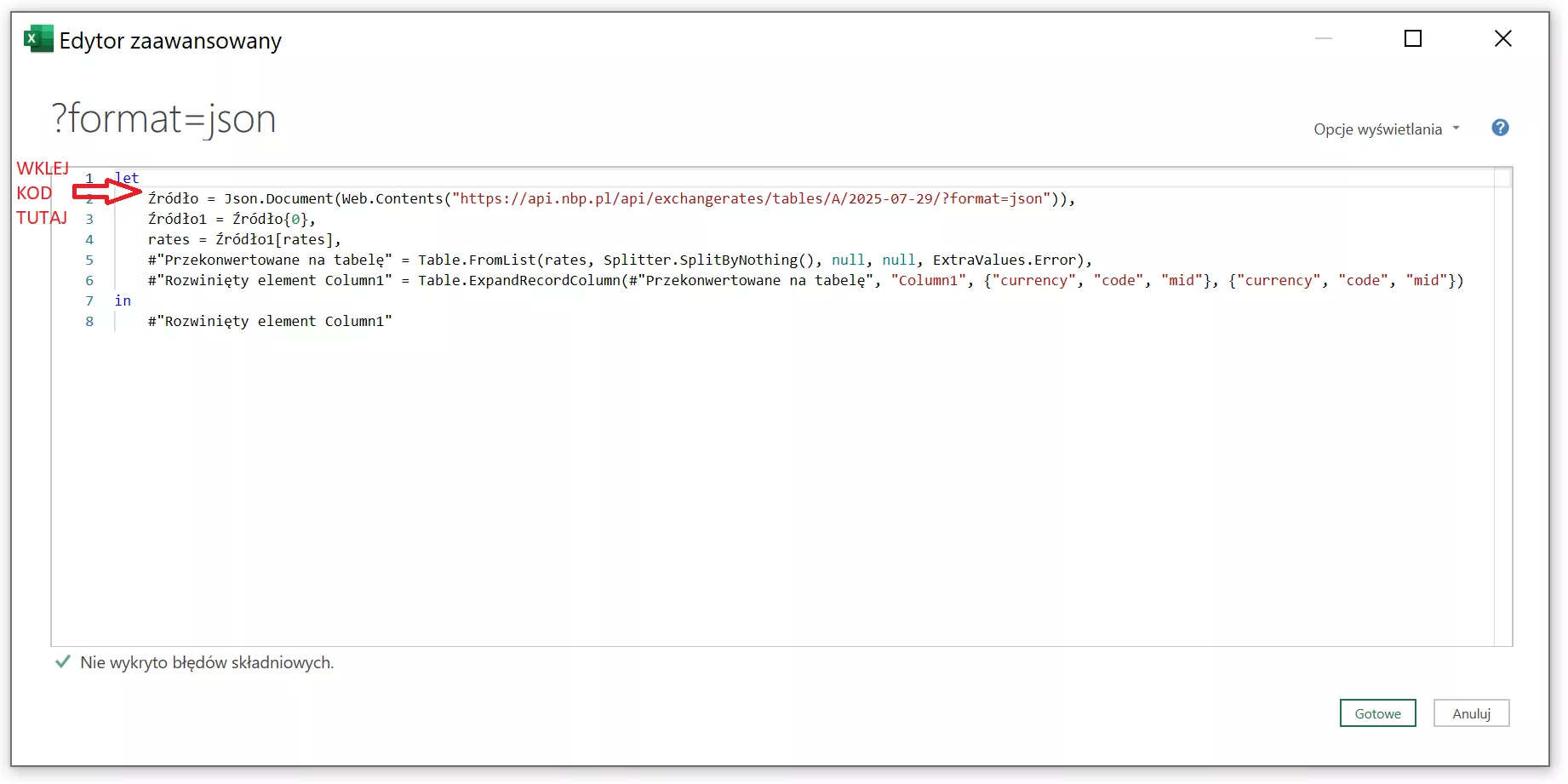Click the last line's Rozwinięty element Column1
The height and width of the screenshot is (784, 1568).
(x=269, y=322)
